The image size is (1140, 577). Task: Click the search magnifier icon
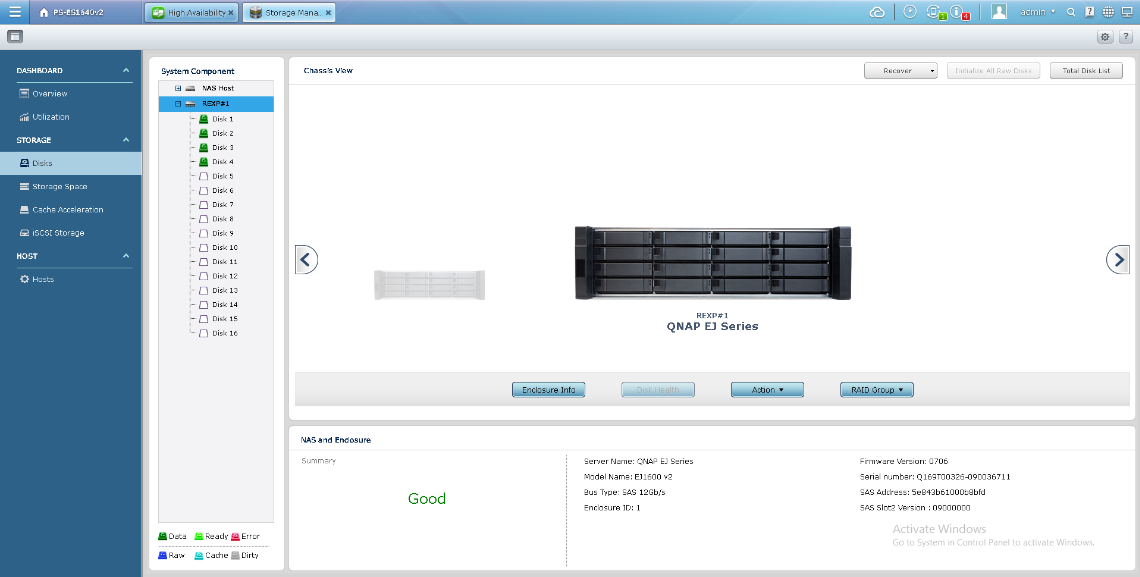[1071, 12]
